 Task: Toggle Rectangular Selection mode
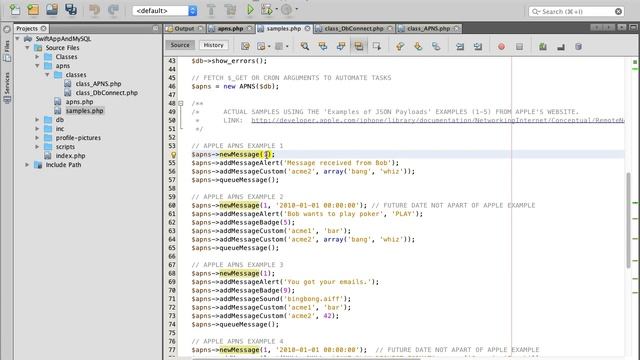click(x=376, y=46)
